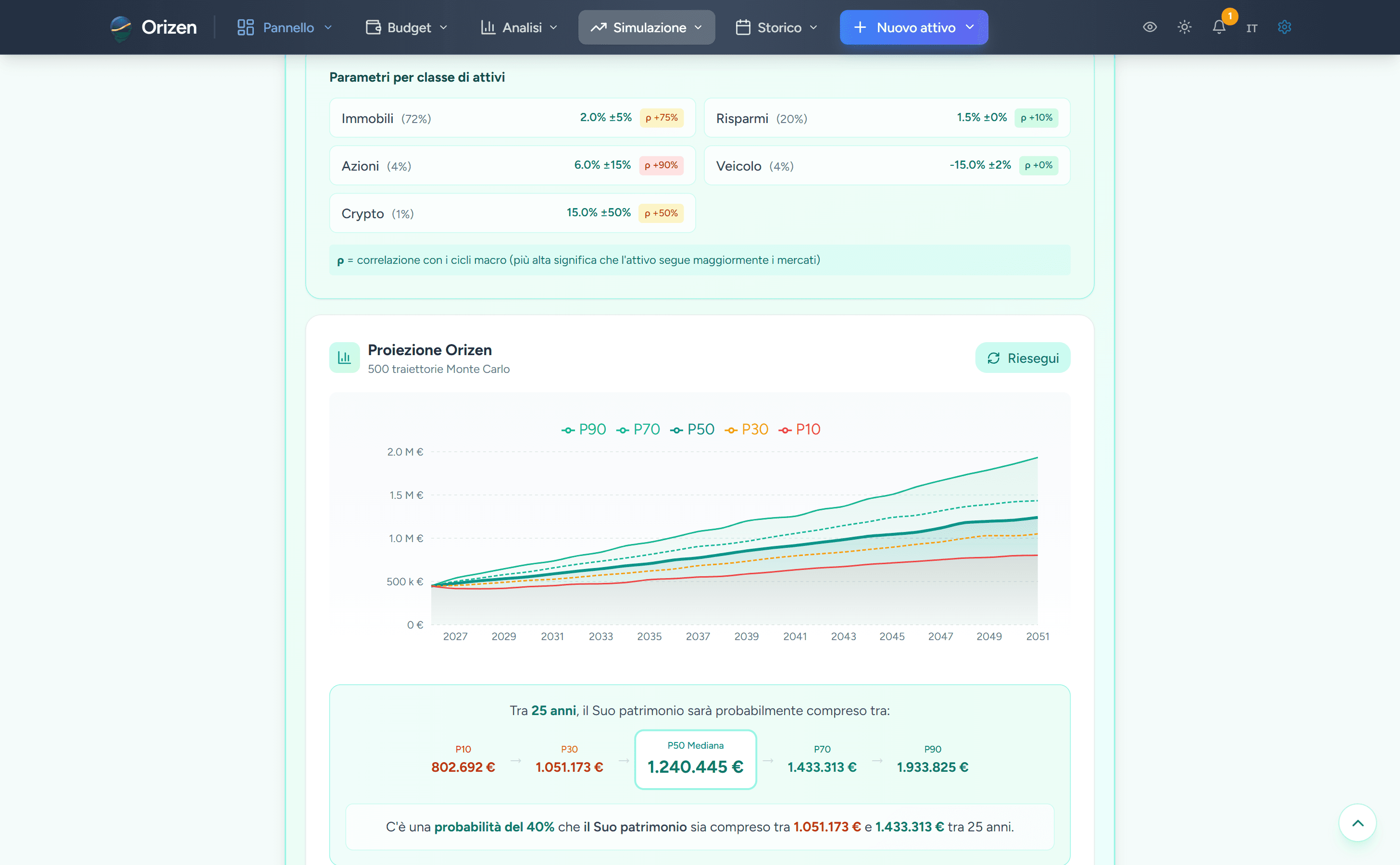Click the P50 Mediana 1.240.445 € box
This screenshot has height=865, width=1400.
tap(695, 759)
